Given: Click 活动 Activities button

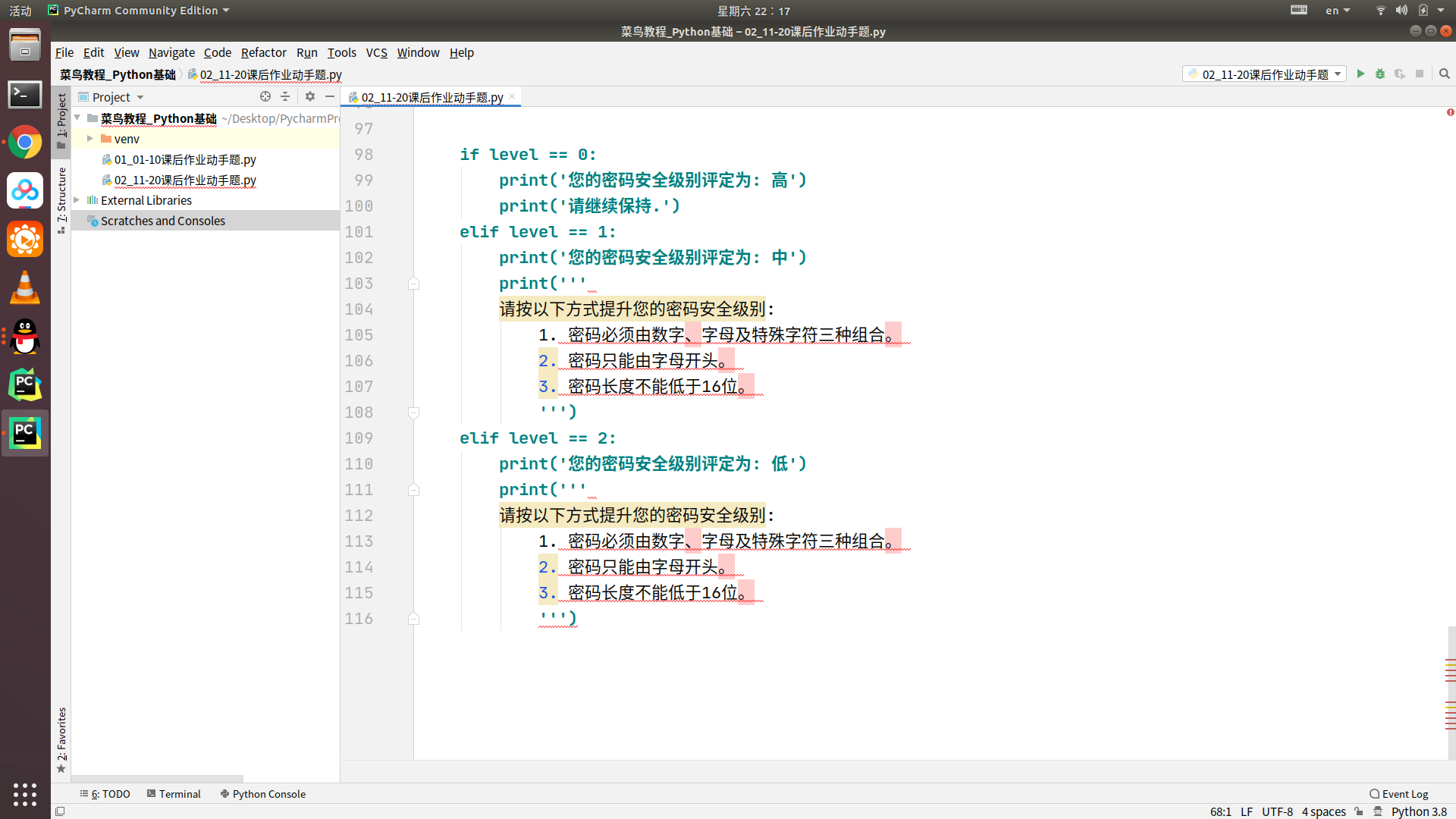Looking at the screenshot, I should 20,11.
